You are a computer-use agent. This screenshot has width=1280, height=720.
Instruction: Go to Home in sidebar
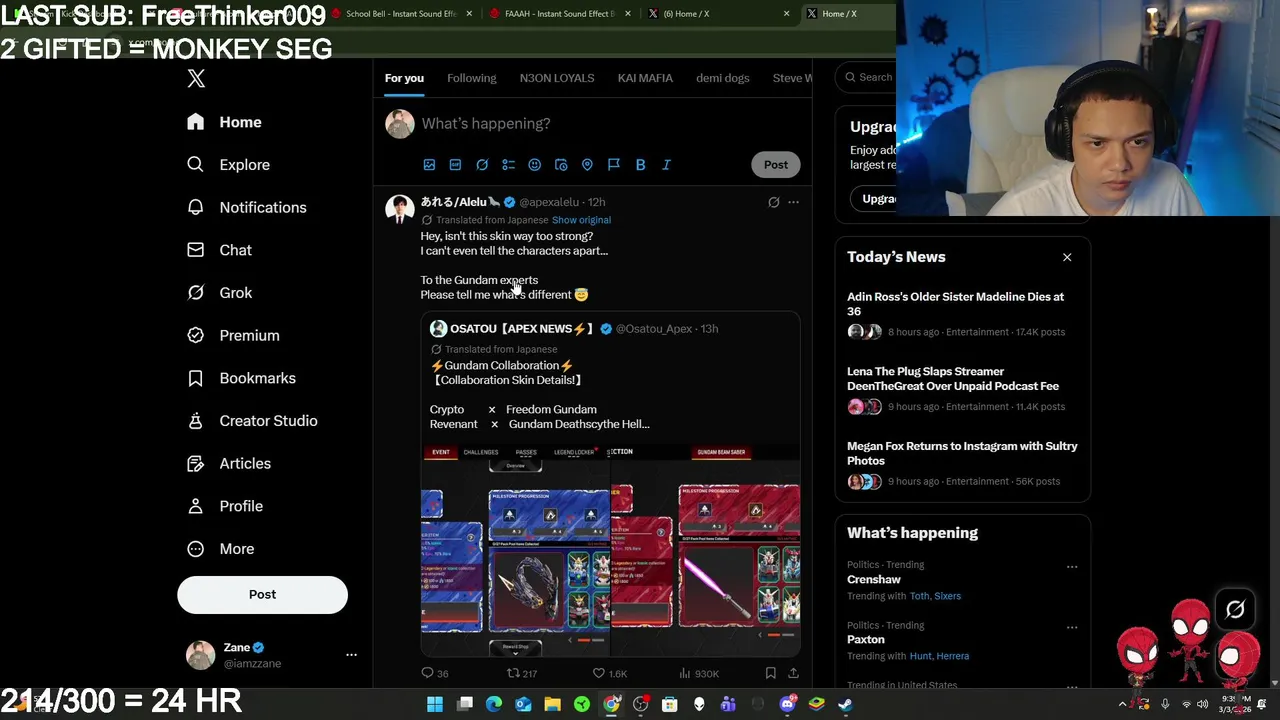pyautogui.click(x=225, y=122)
